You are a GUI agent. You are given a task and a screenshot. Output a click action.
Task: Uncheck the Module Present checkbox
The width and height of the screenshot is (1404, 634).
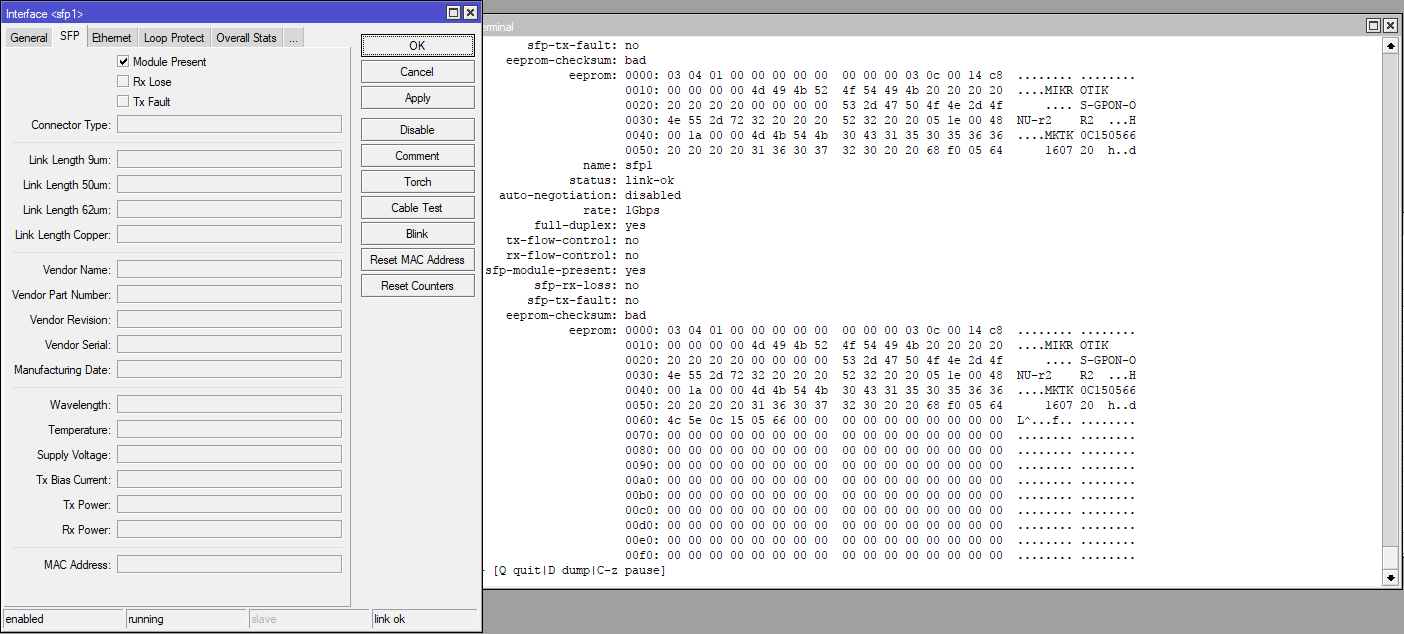click(123, 60)
